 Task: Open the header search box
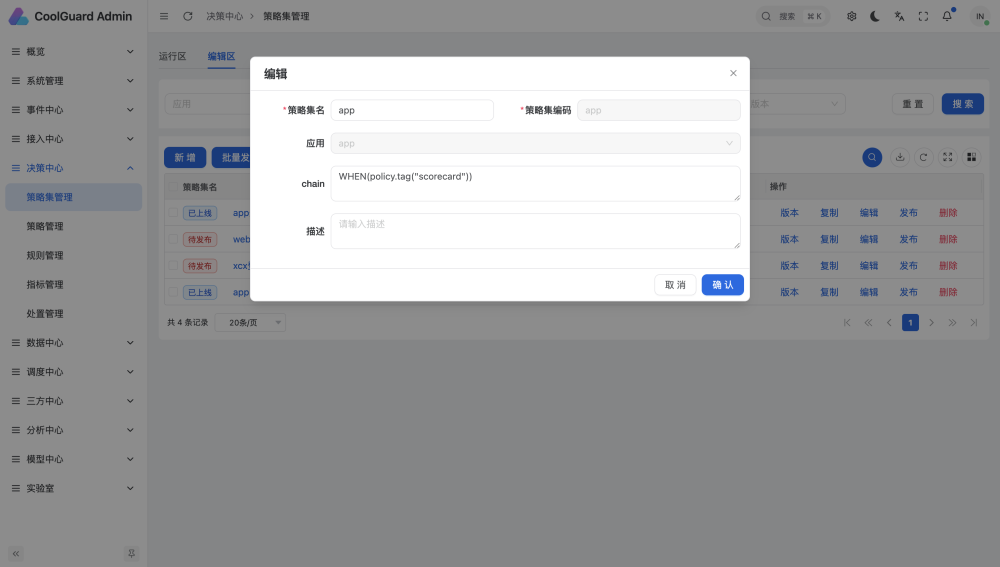(792, 16)
